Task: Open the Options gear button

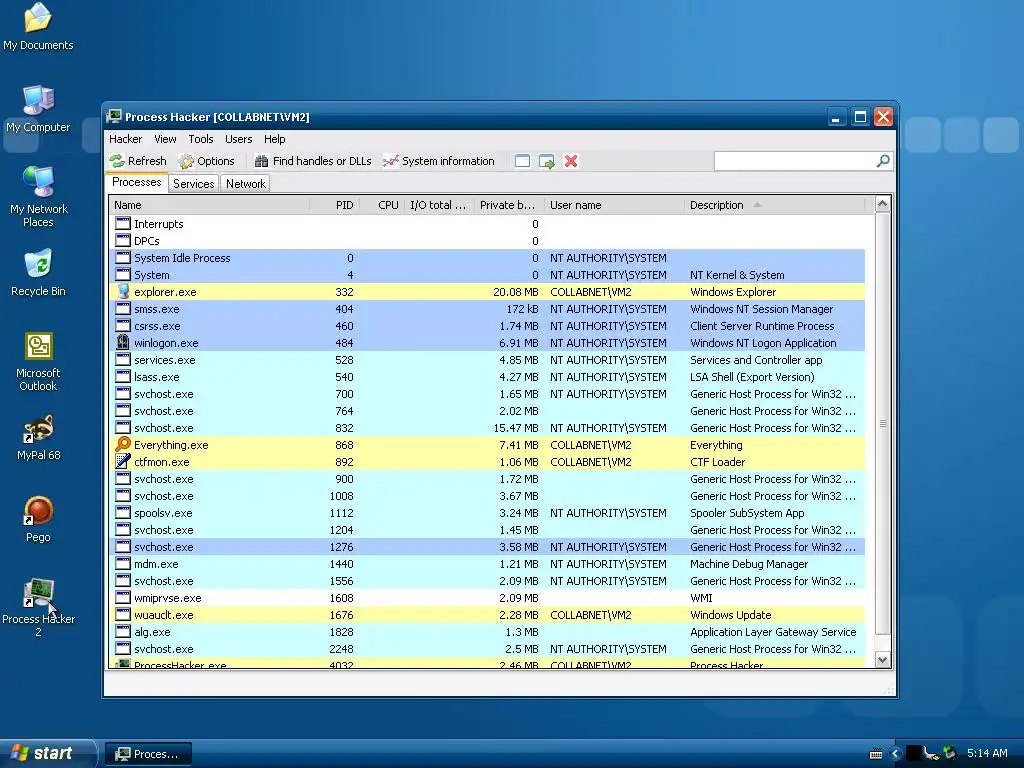Action: (x=206, y=161)
